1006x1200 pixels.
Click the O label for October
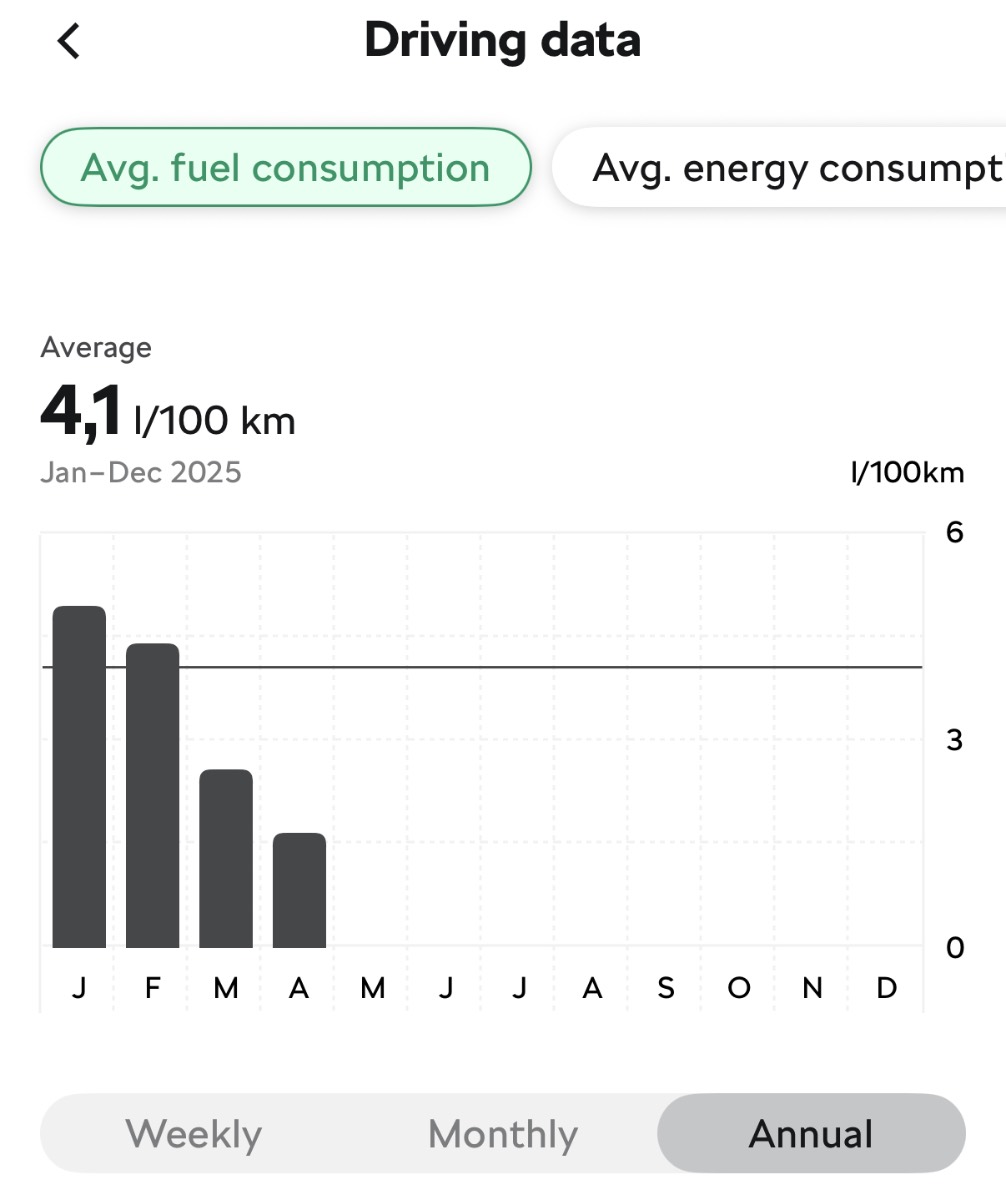click(x=739, y=988)
